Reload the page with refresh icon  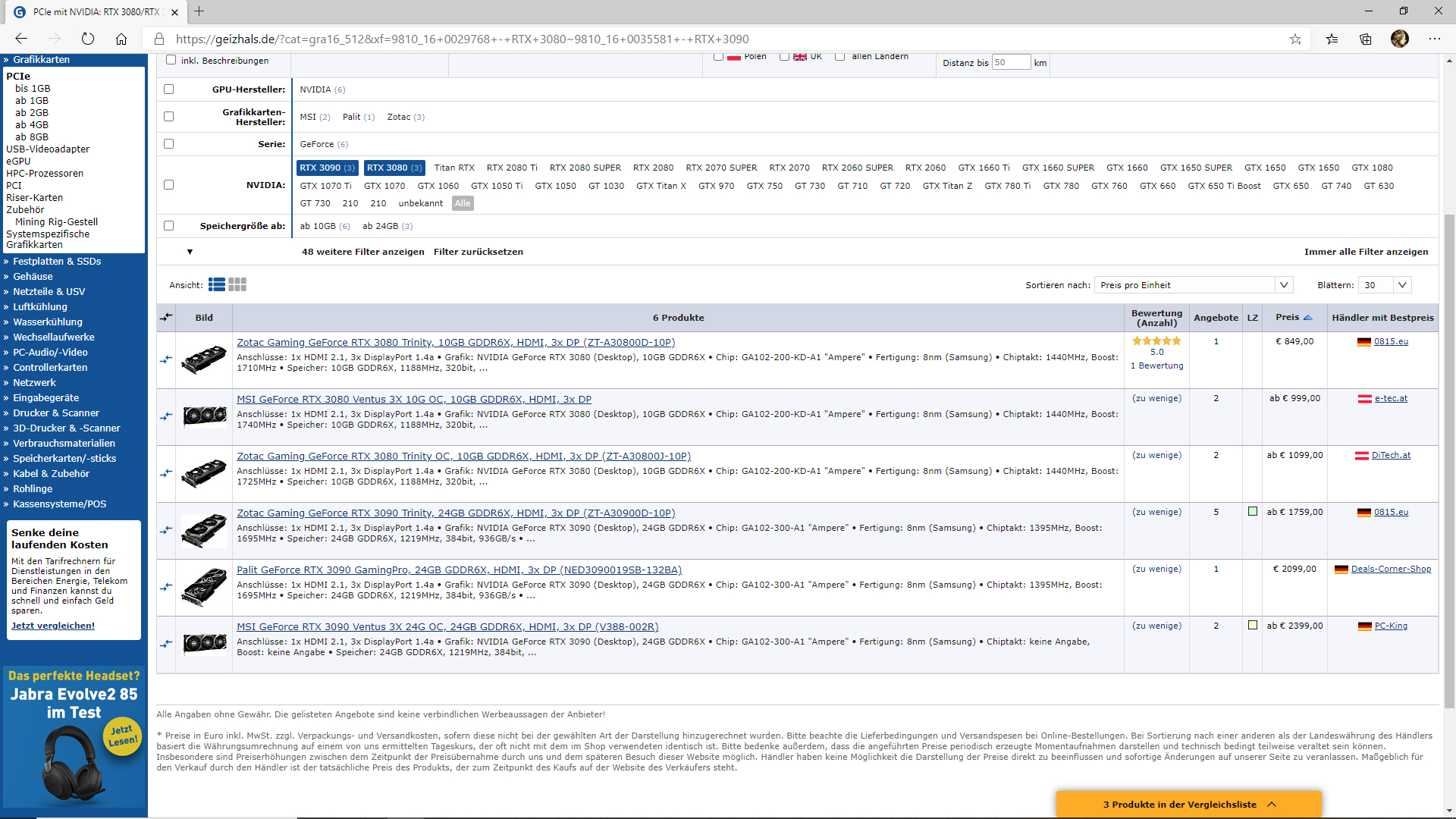point(88,39)
